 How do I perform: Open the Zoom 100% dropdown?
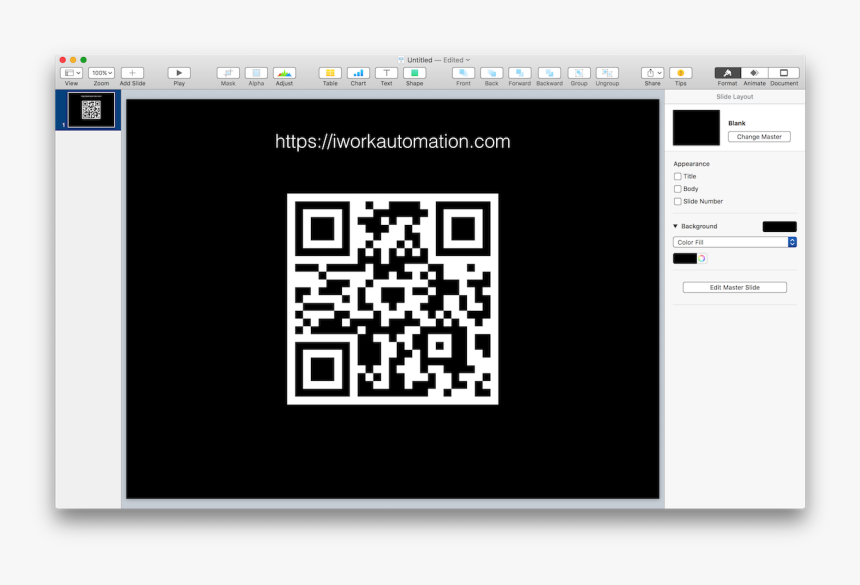coord(101,73)
